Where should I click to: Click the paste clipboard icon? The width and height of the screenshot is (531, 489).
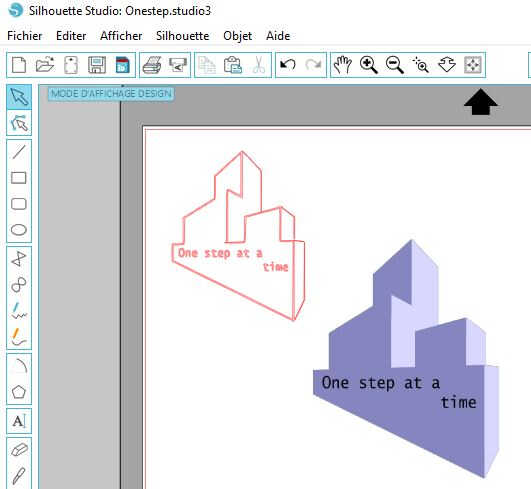click(x=233, y=65)
